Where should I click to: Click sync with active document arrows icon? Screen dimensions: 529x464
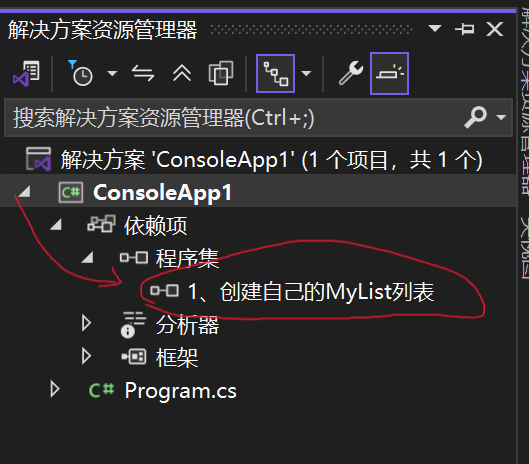point(143,73)
